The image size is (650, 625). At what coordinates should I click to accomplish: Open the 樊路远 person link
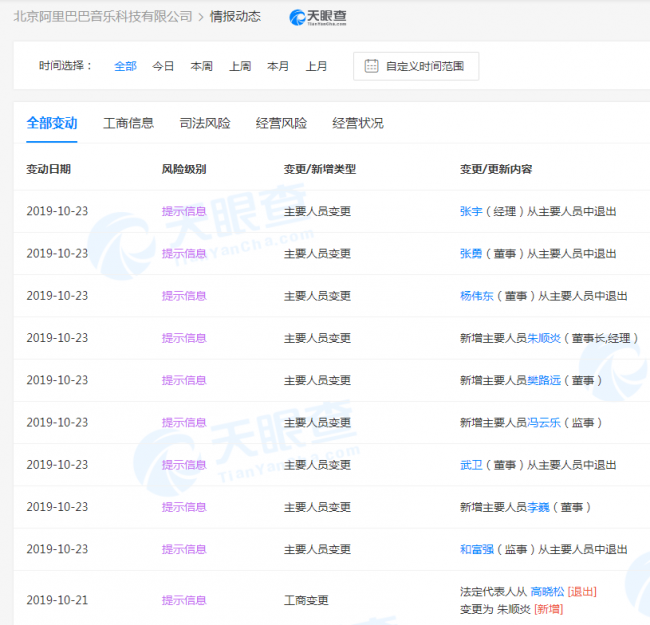coord(544,380)
